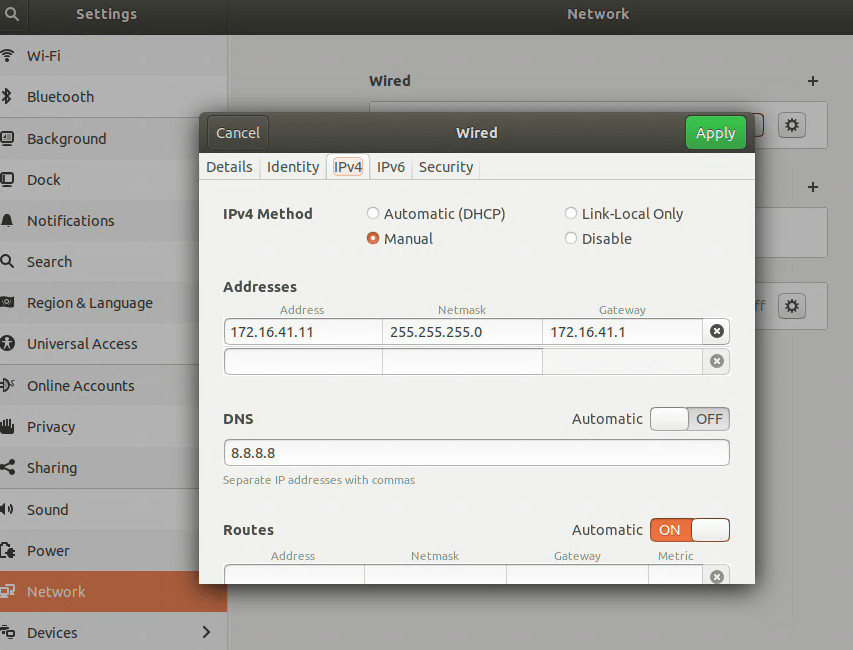Click the search magnifier icon in Settings header
Screen dimensions: 853x650
pyautogui.click(x=12, y=14)
